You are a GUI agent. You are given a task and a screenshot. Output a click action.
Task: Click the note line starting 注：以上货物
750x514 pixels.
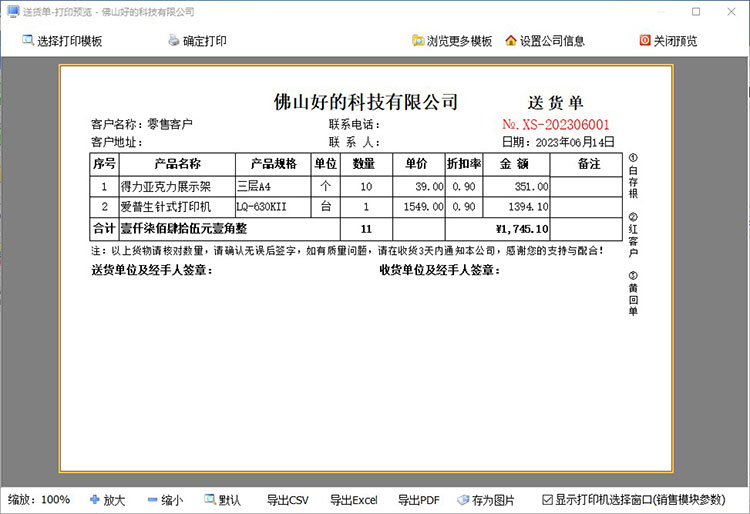348,251
